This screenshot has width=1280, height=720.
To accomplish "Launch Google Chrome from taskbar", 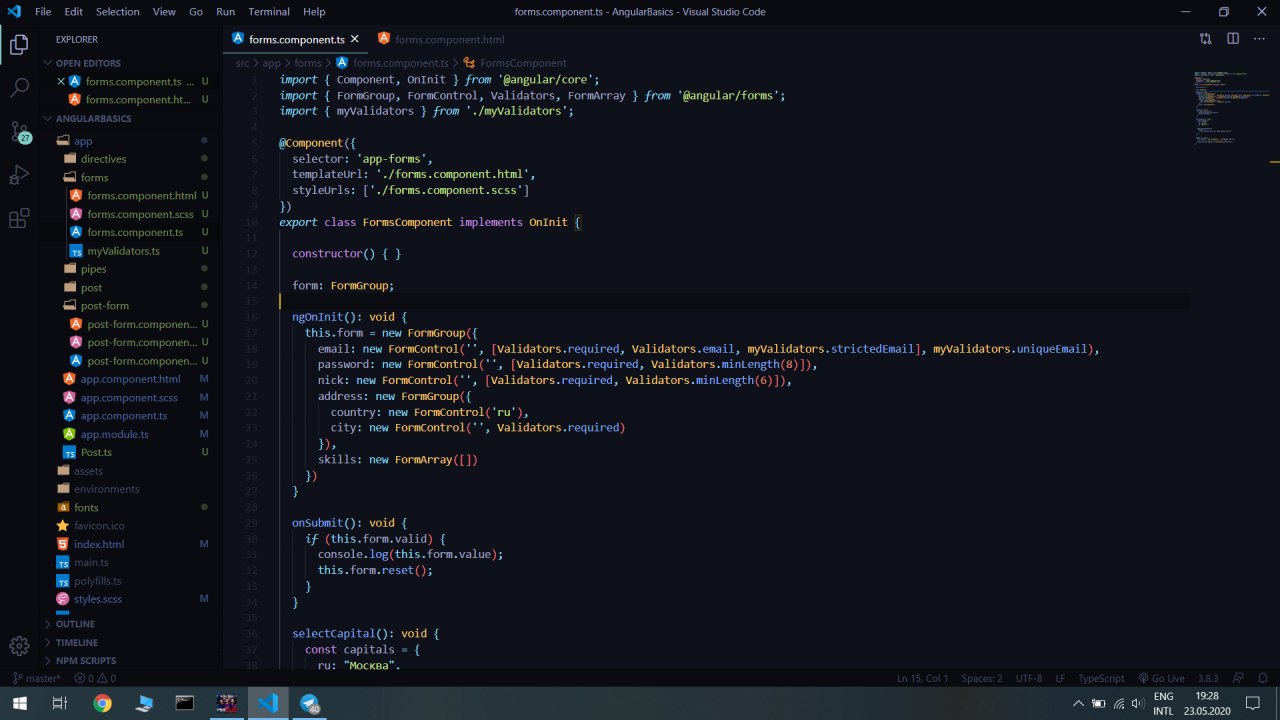I will [x=103, y=703].
